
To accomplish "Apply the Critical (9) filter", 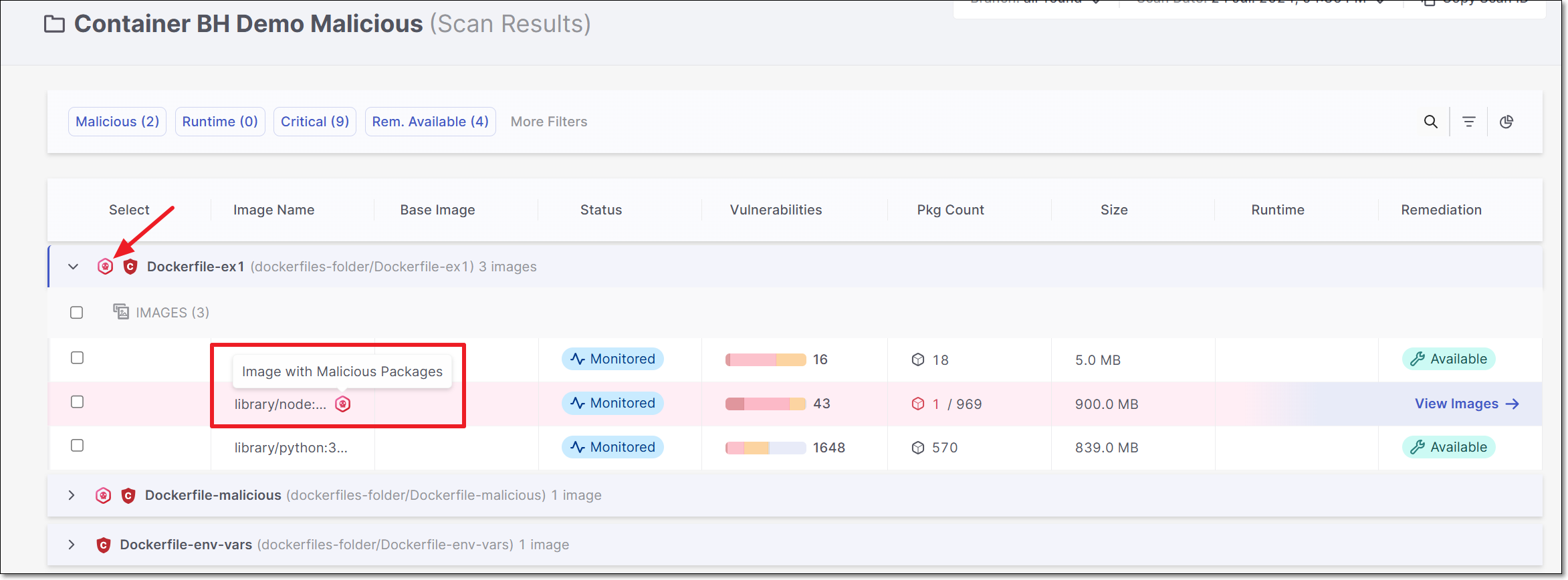I will 315,122.
